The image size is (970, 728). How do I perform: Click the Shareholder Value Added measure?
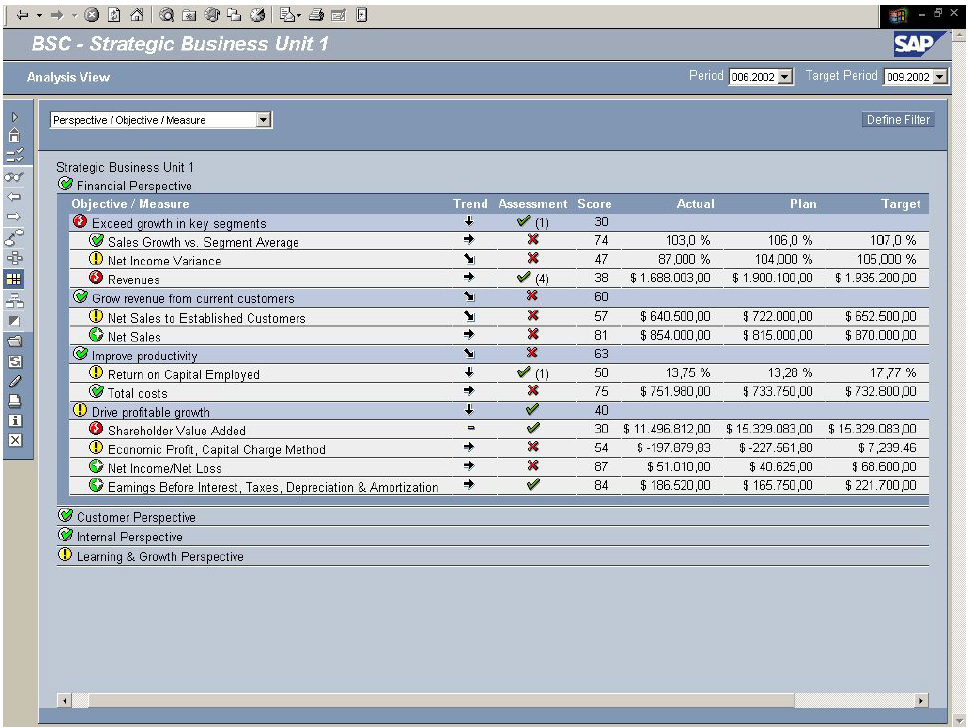point(177,430)
